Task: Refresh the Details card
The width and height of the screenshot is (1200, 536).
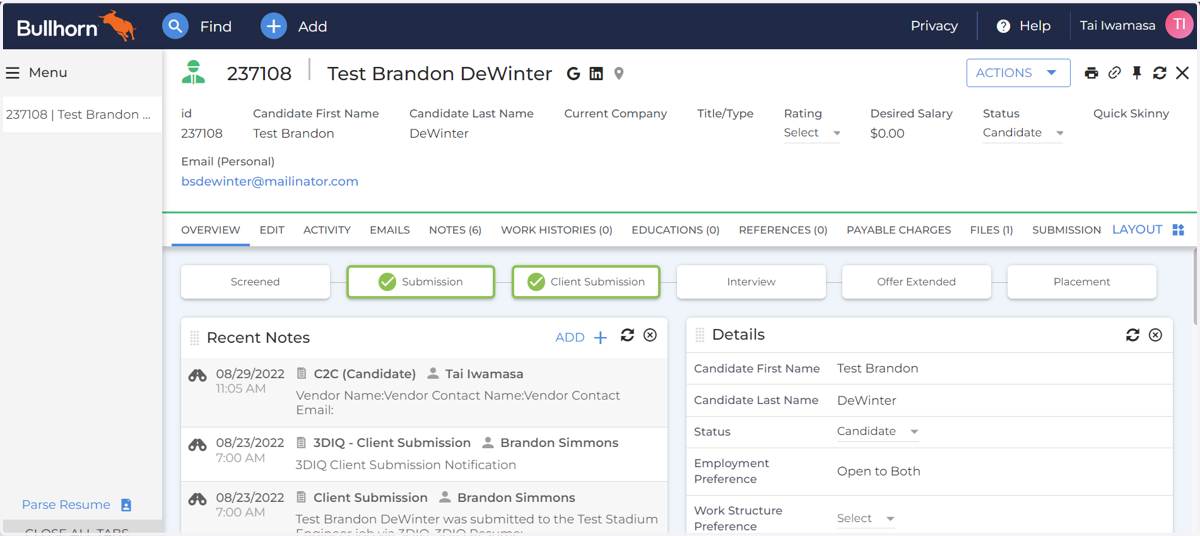Action: pyautogui.click(x=1133, y=335)
